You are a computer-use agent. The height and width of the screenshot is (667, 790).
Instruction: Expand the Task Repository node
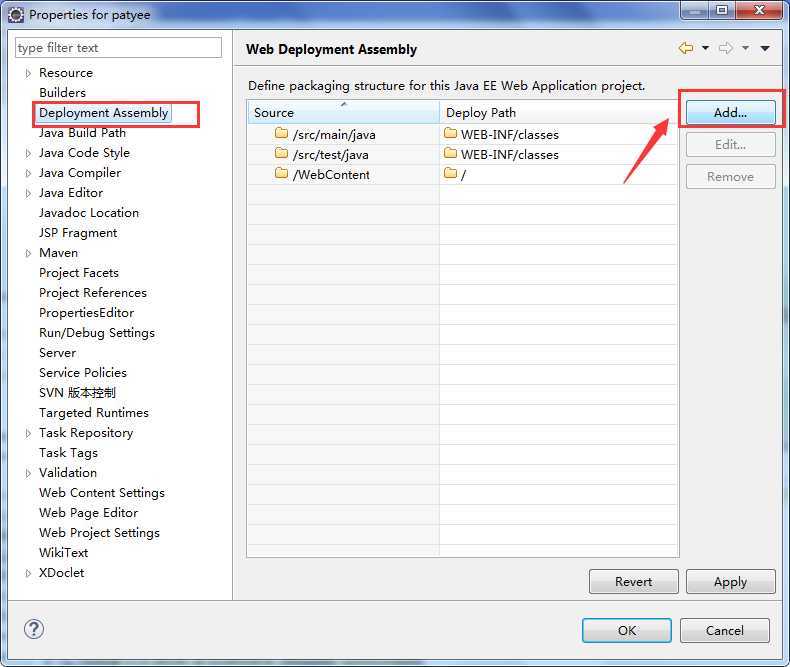pyautogui.click(x=28, y=433)
